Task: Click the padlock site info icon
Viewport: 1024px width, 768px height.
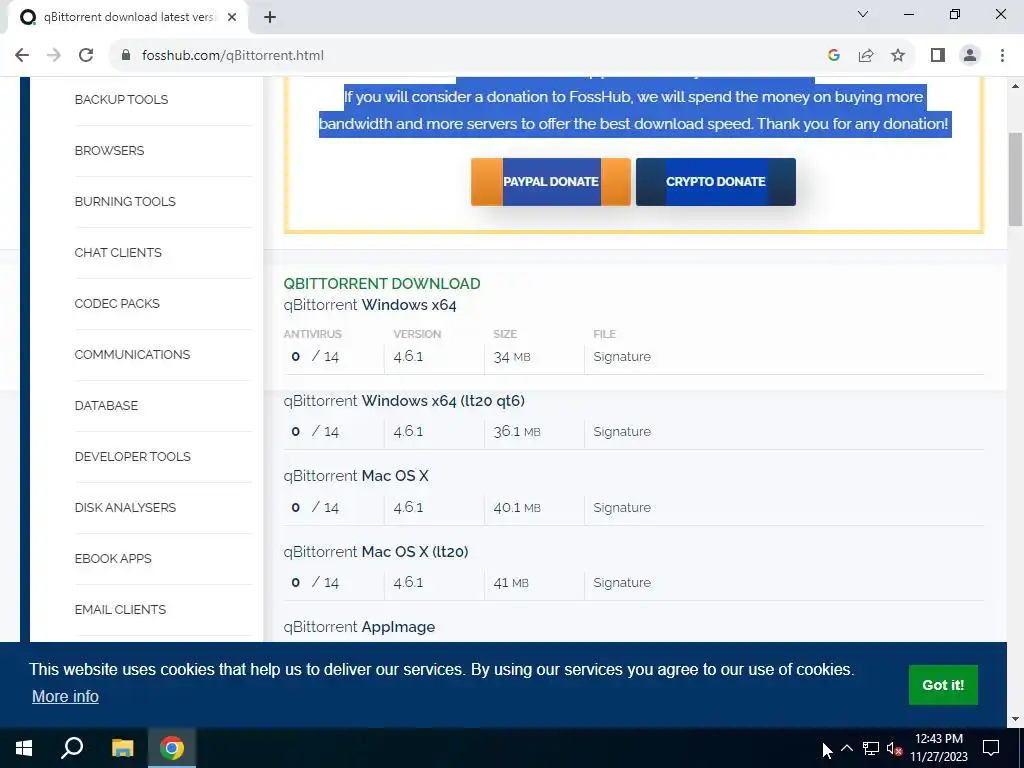Action: point(126,56)
